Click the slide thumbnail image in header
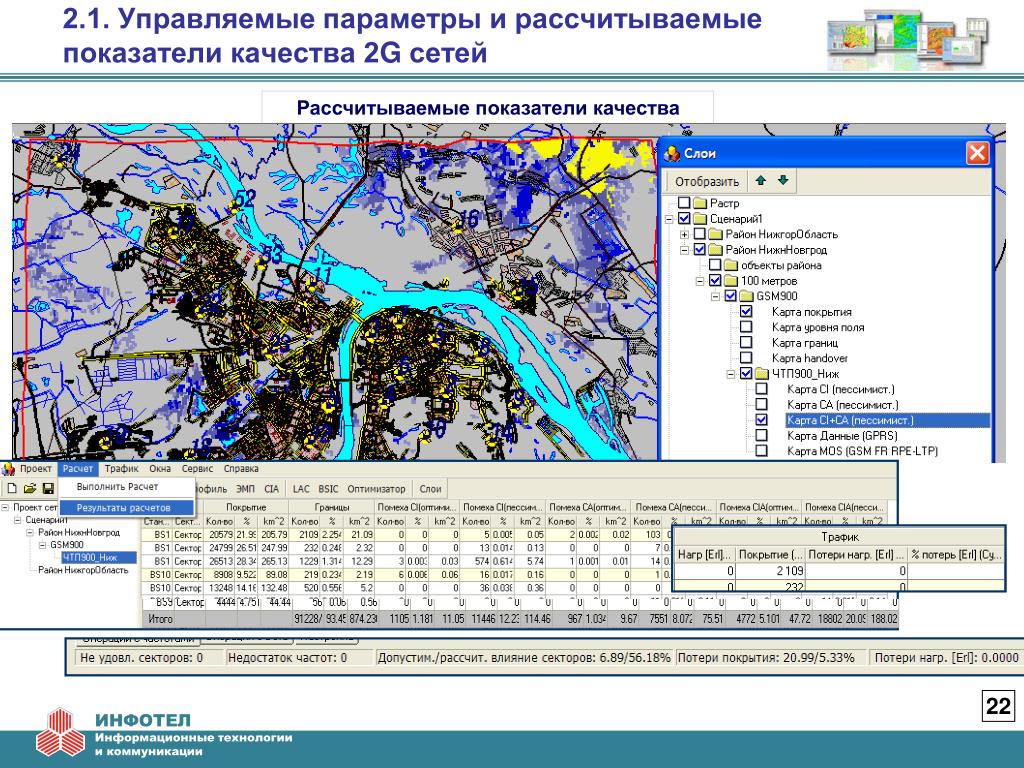This screenshot has height=768, width=1024. 907,40
